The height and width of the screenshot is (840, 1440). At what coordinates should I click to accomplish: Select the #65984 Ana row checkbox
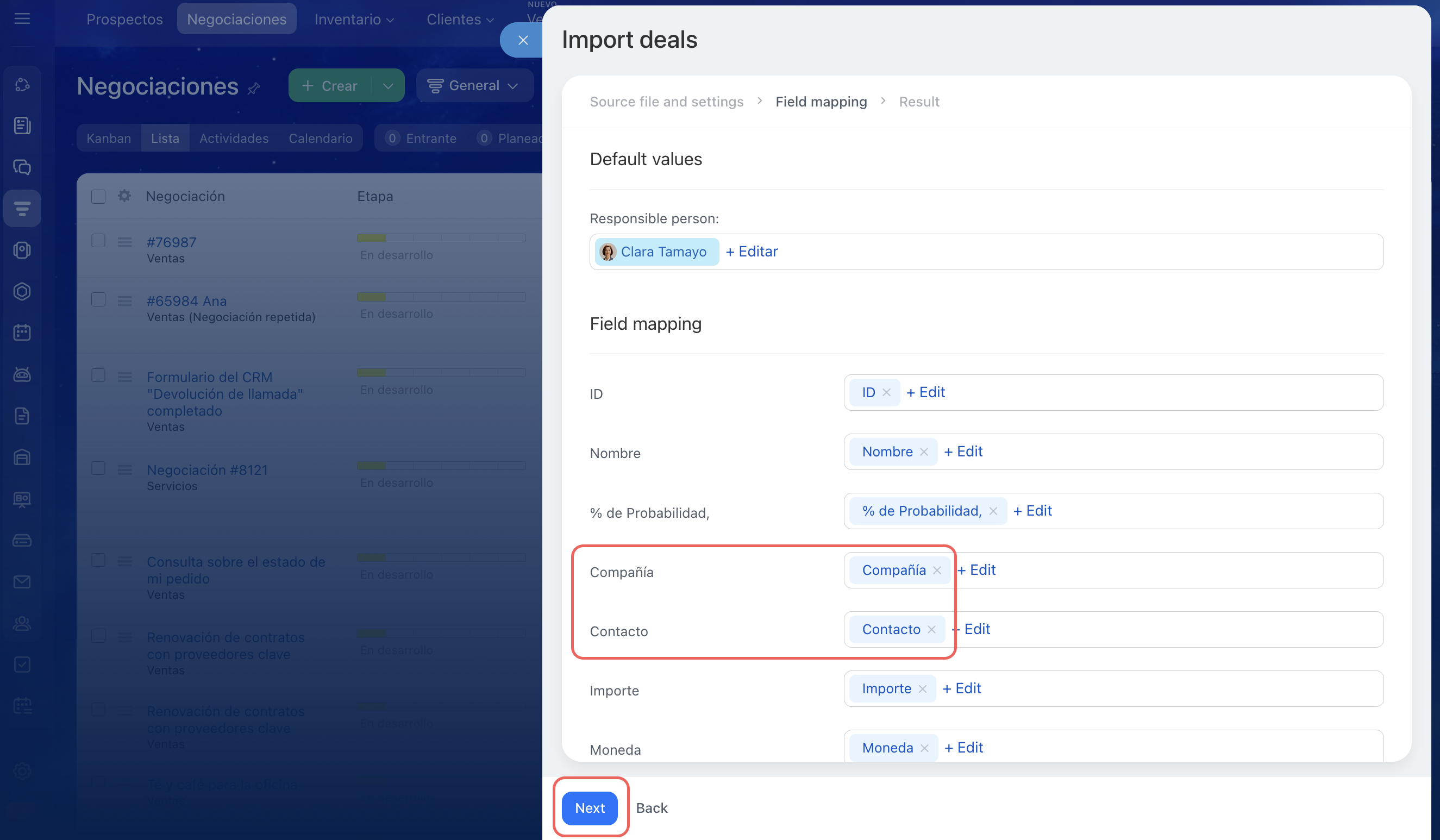click(98, 300)
